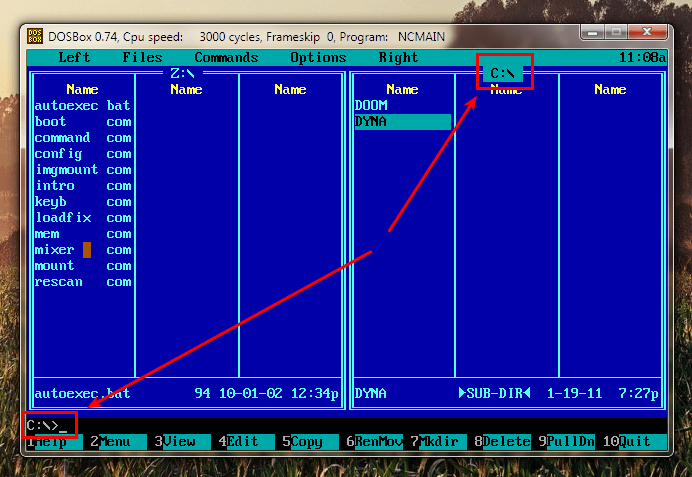Click the 8 Delete function key
Image resolution: width=692 pixels, height=477 pixels.
click(x=502, y=441)
